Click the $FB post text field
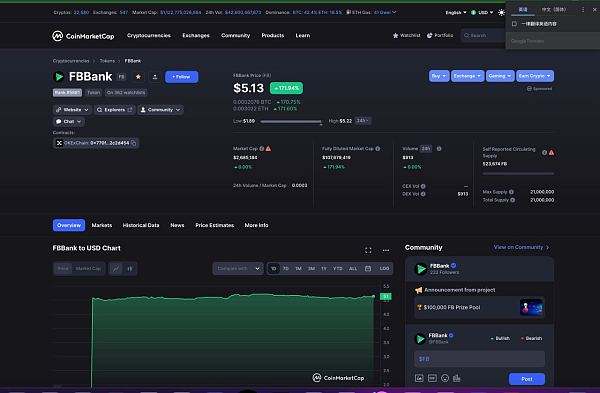 (x=479, y=359)
